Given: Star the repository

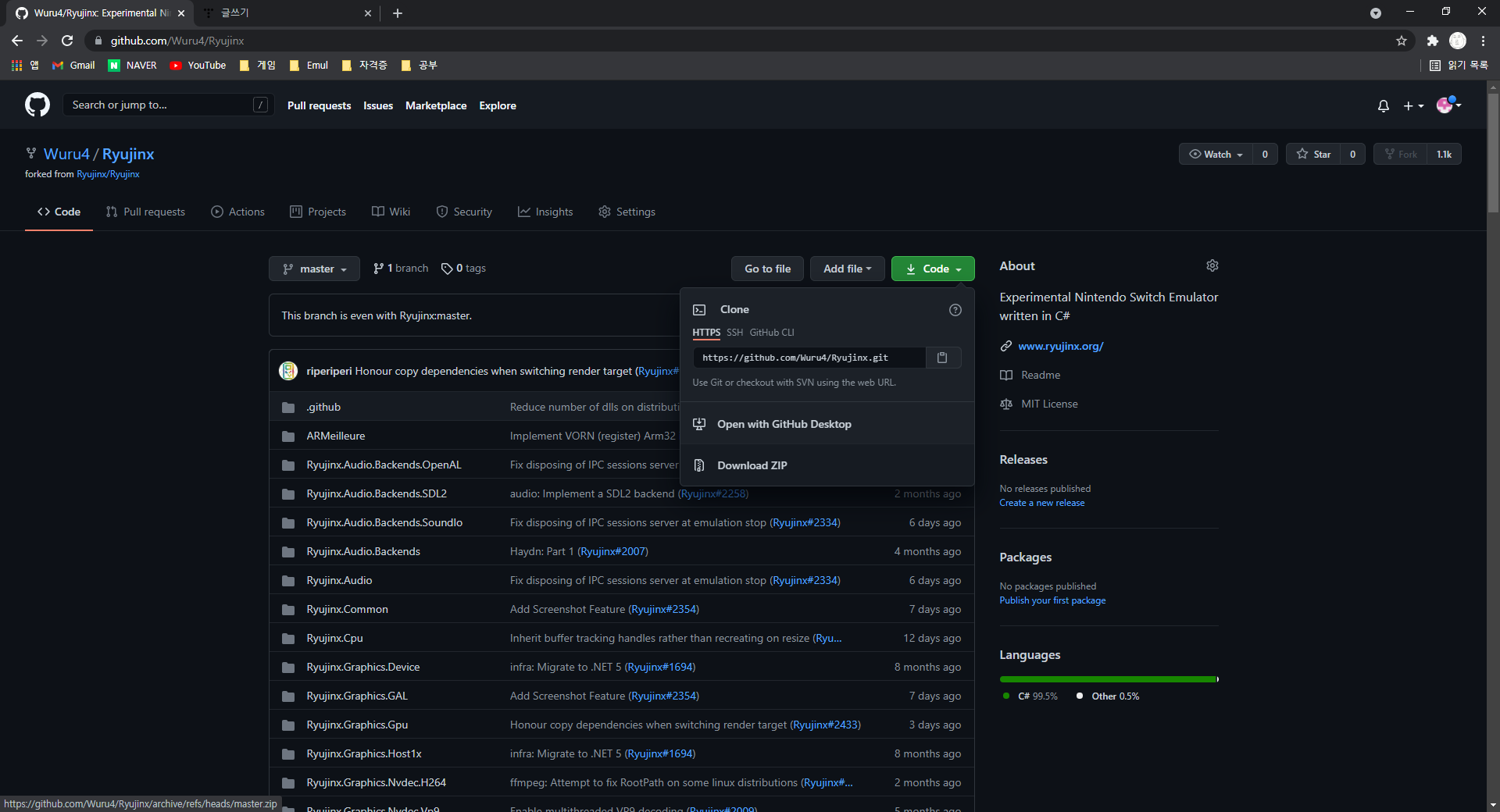Looking at the screenshot, I should [1313, 155].
